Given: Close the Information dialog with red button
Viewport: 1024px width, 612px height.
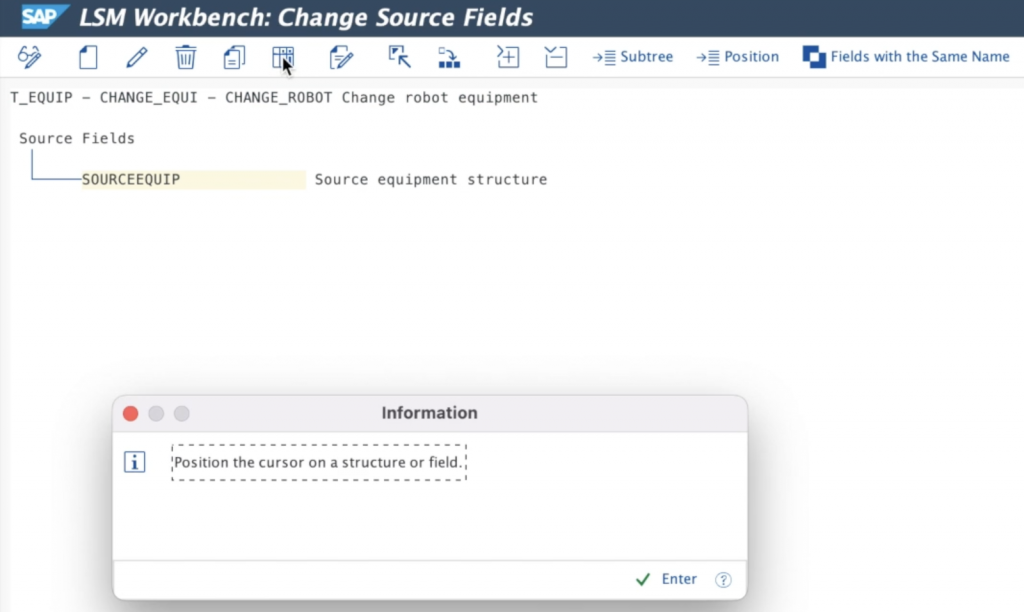Looking at the screenshot, I should click(130, 413).
